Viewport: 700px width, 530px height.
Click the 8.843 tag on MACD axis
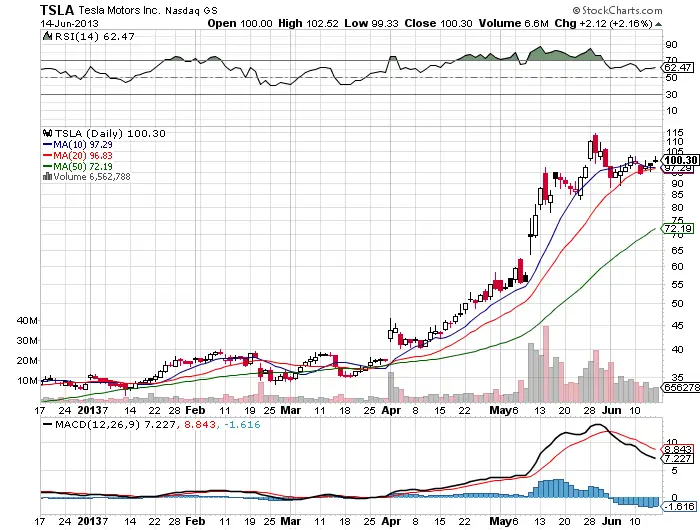pyautogui.click(x=677, y=449)
